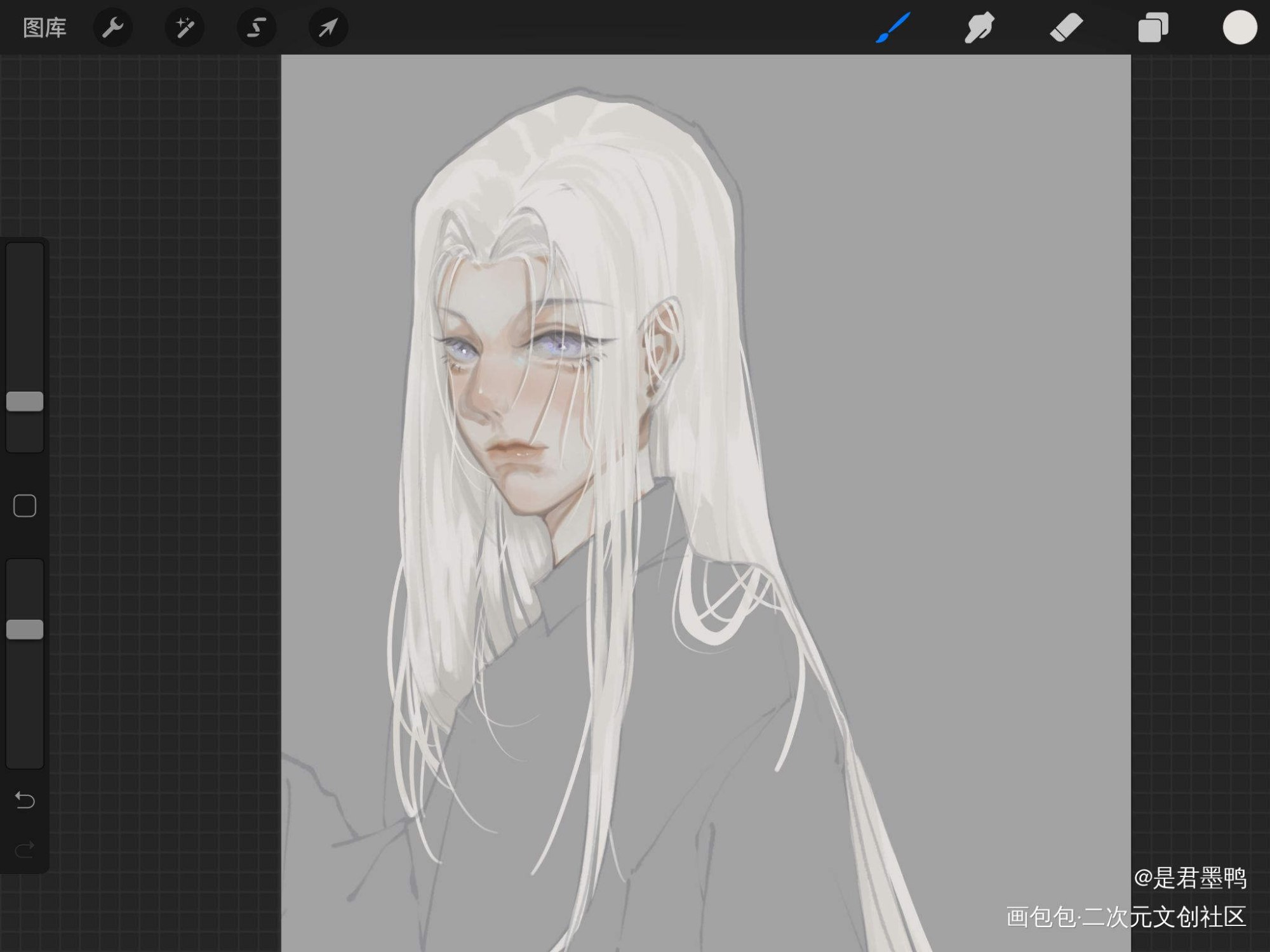This screenshot has width=1270, height=952.
Task: Activate the Transform arrow tool
Action: pyautogui.click(x=328, y=28)
